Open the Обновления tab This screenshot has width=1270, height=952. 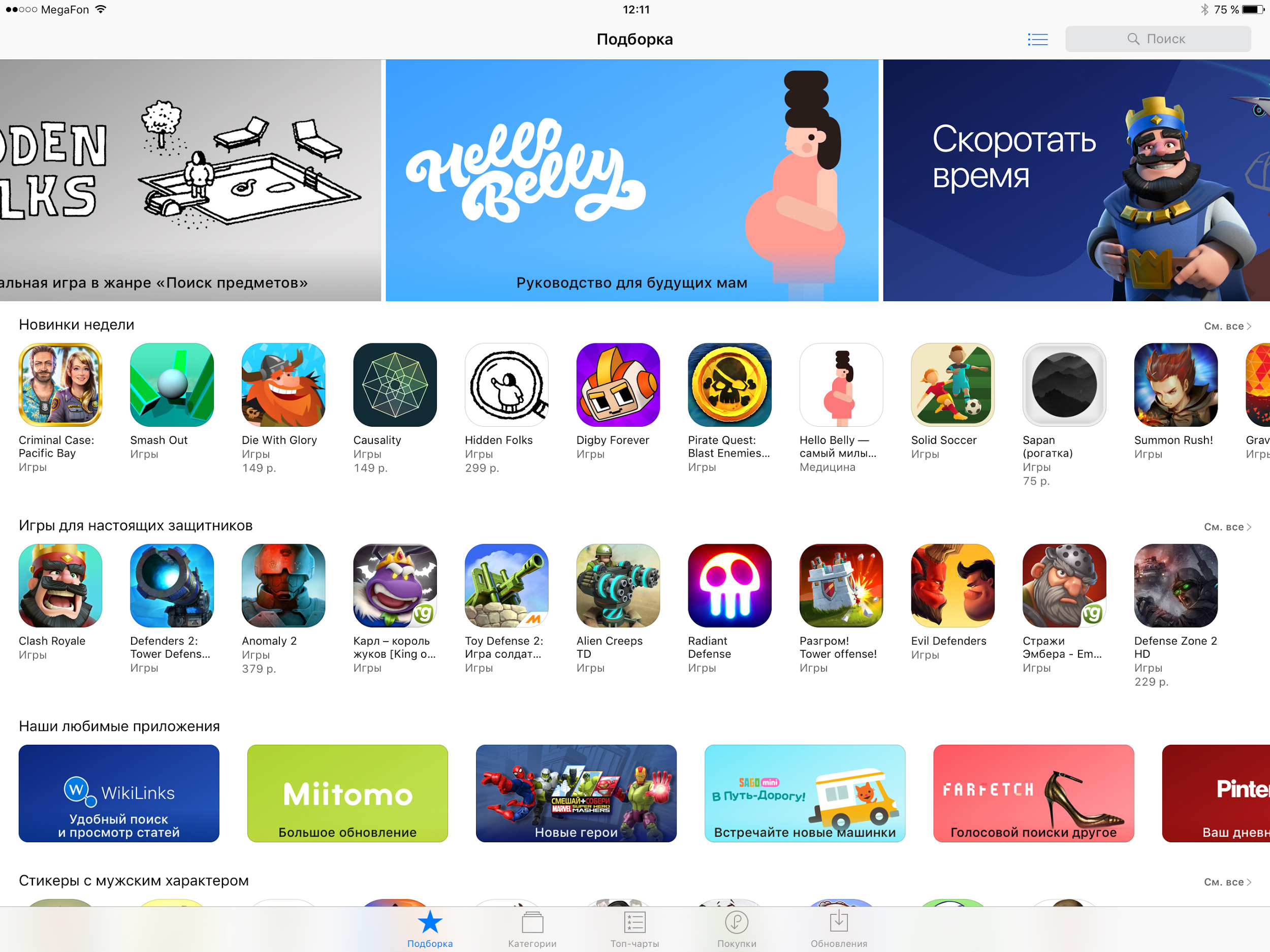point(839,930)
